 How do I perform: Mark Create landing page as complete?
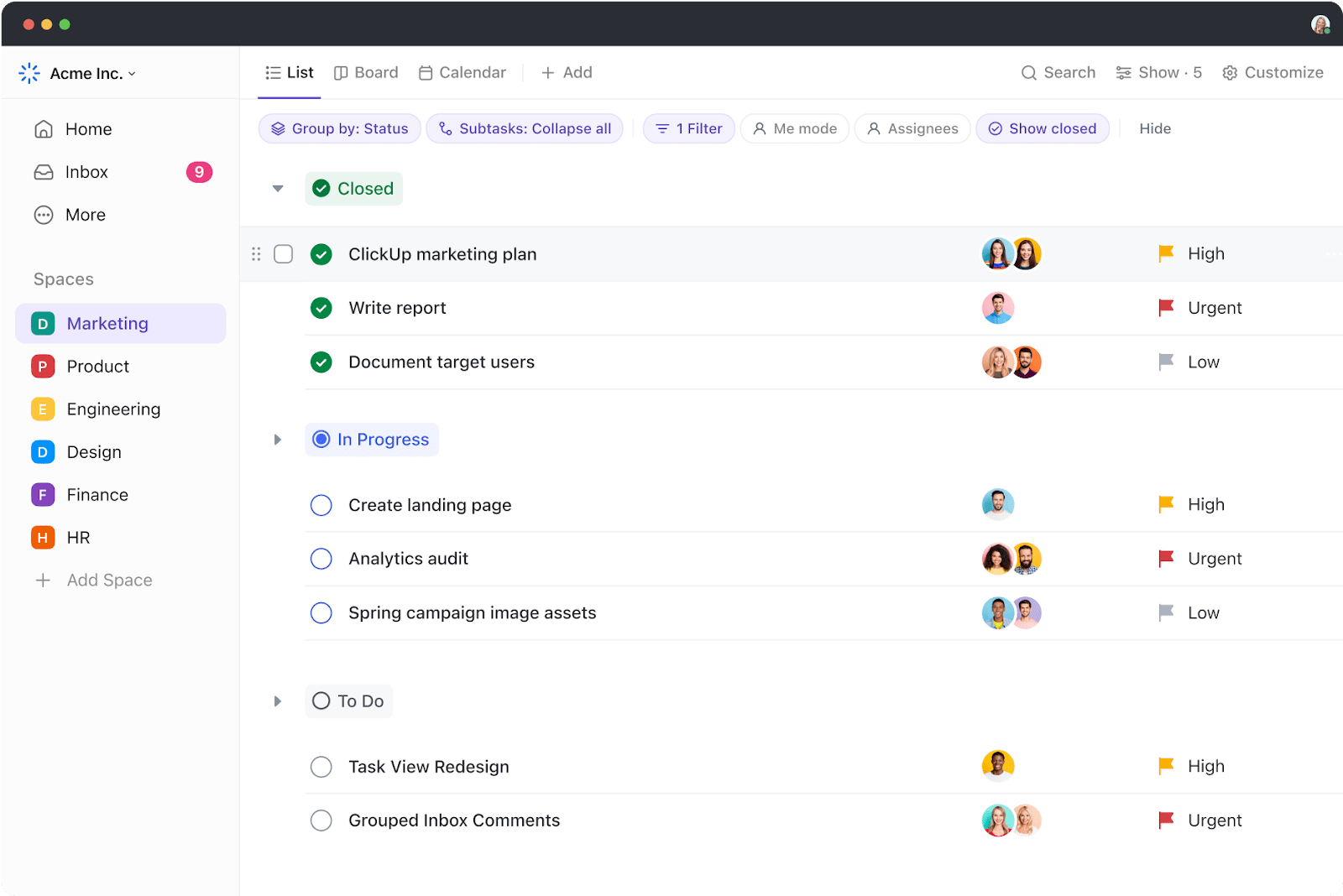tap(321, 505)
